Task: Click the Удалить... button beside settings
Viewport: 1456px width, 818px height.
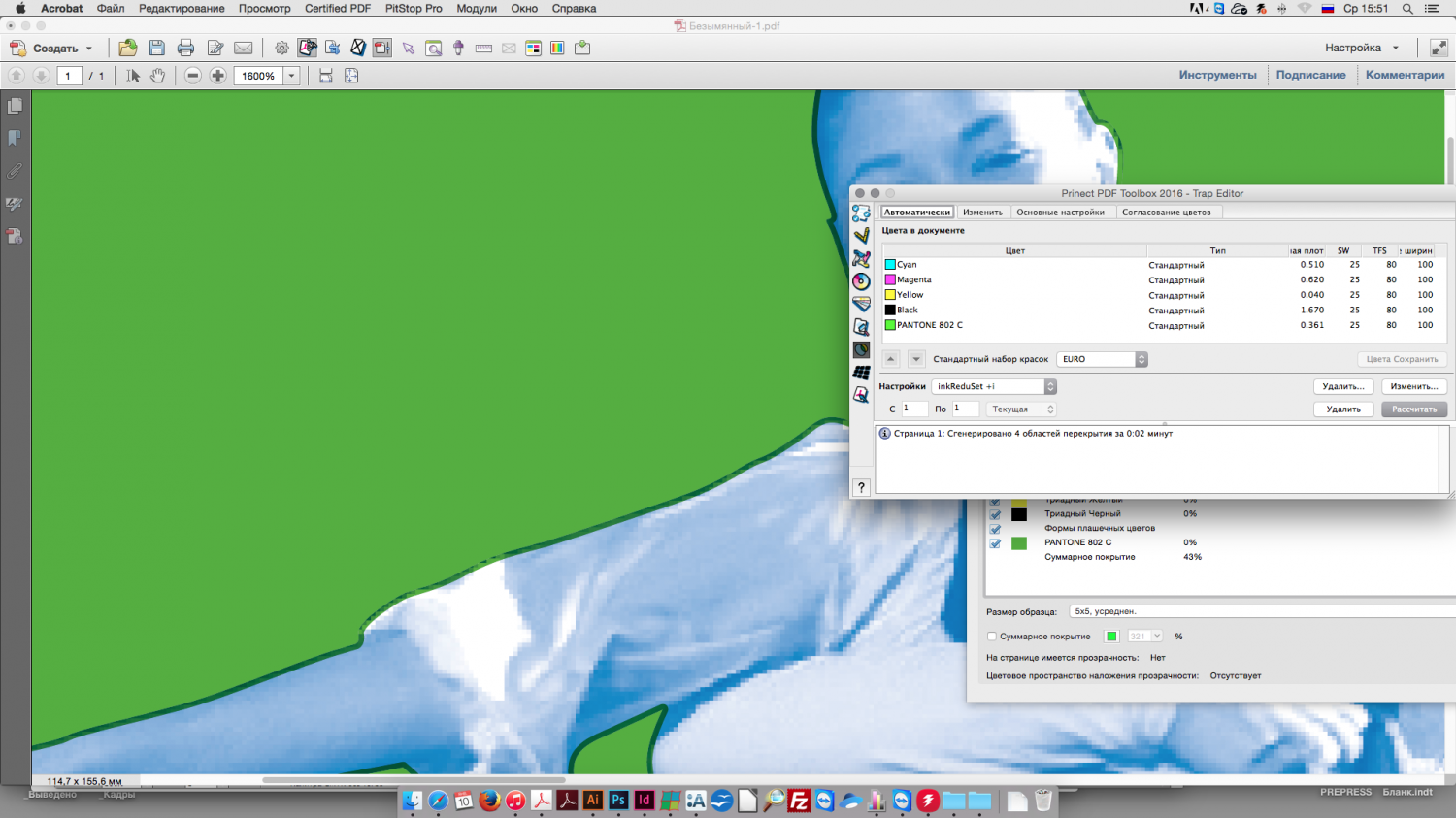Action: click(x=1343, y=386)
